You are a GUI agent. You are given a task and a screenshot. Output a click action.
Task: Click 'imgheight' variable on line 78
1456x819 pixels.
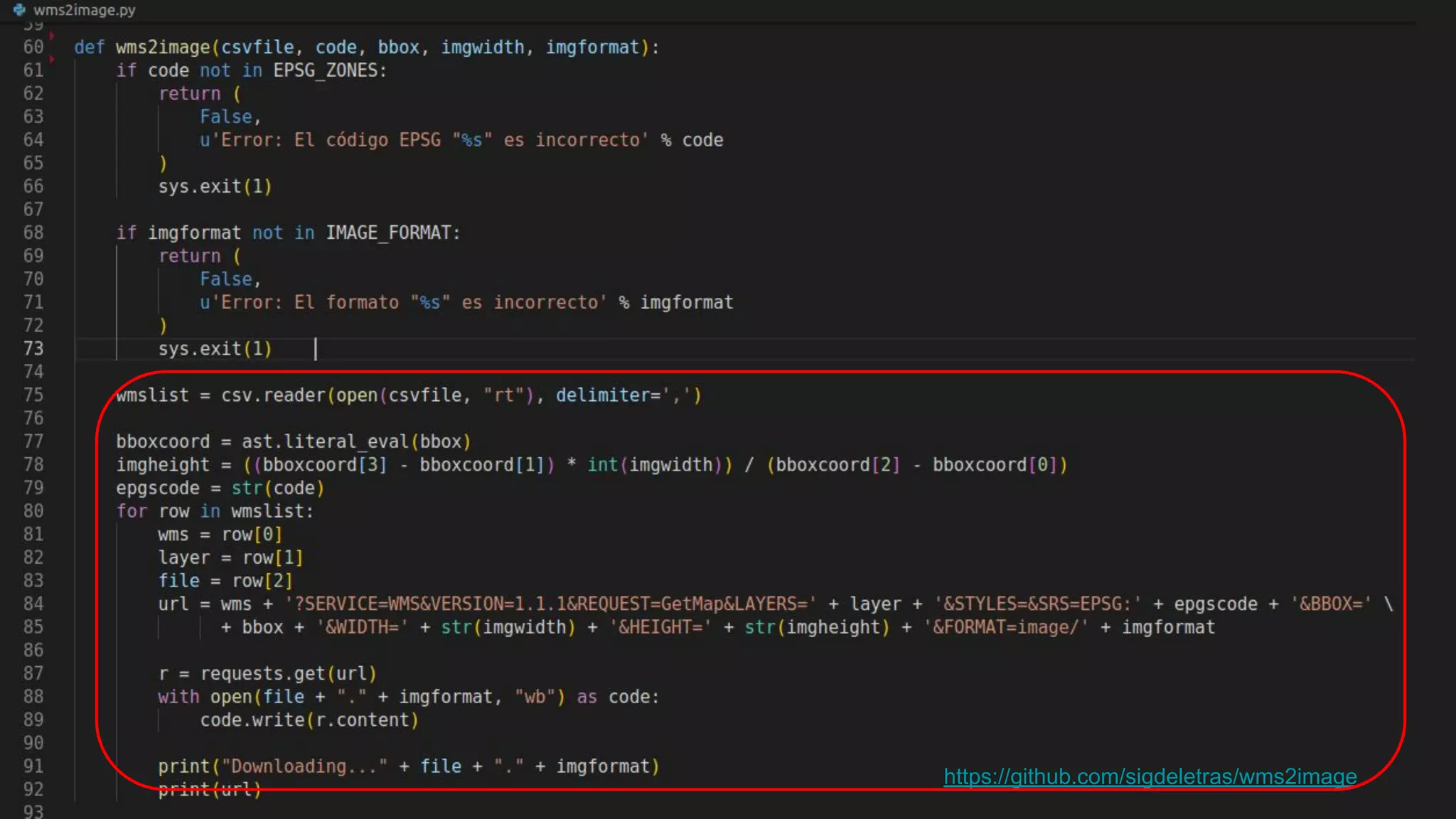[163, 464]
